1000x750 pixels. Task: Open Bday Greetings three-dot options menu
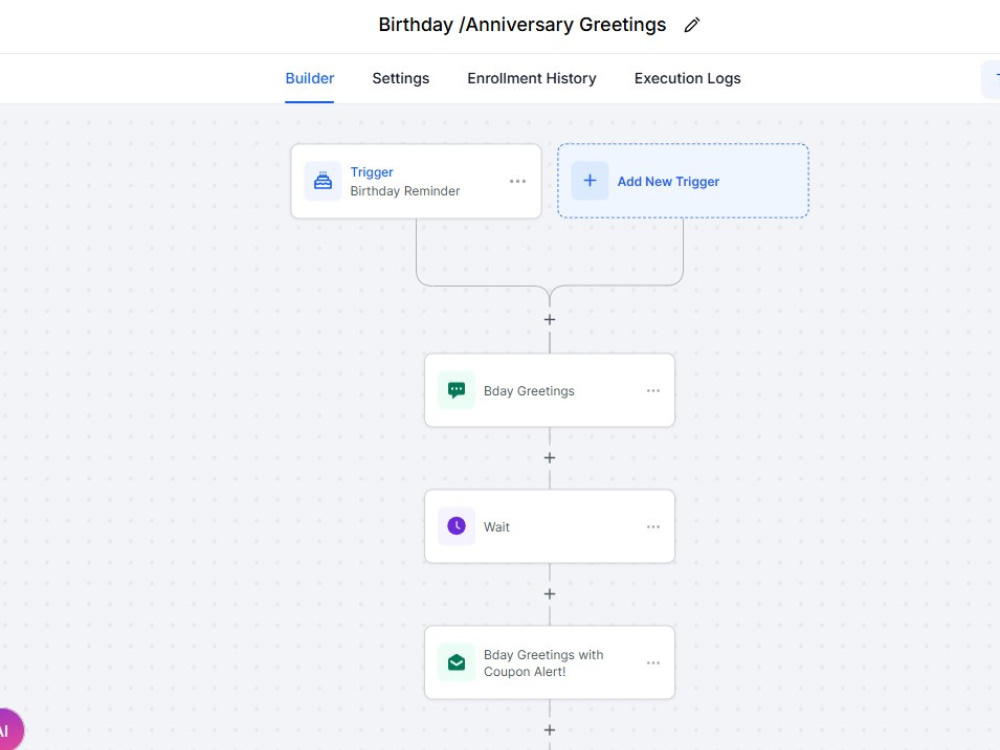point(653,390)
